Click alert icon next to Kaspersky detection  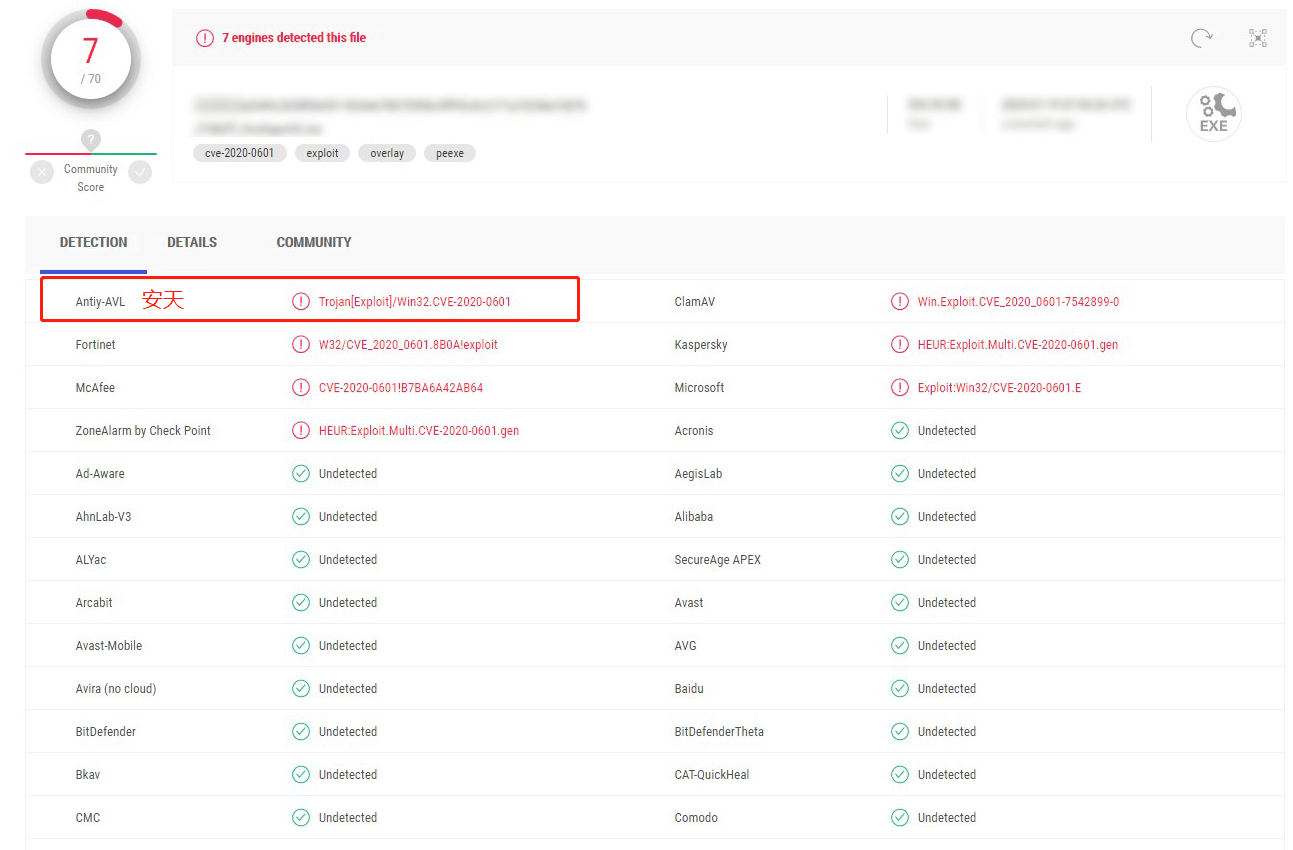pos(900,345)
